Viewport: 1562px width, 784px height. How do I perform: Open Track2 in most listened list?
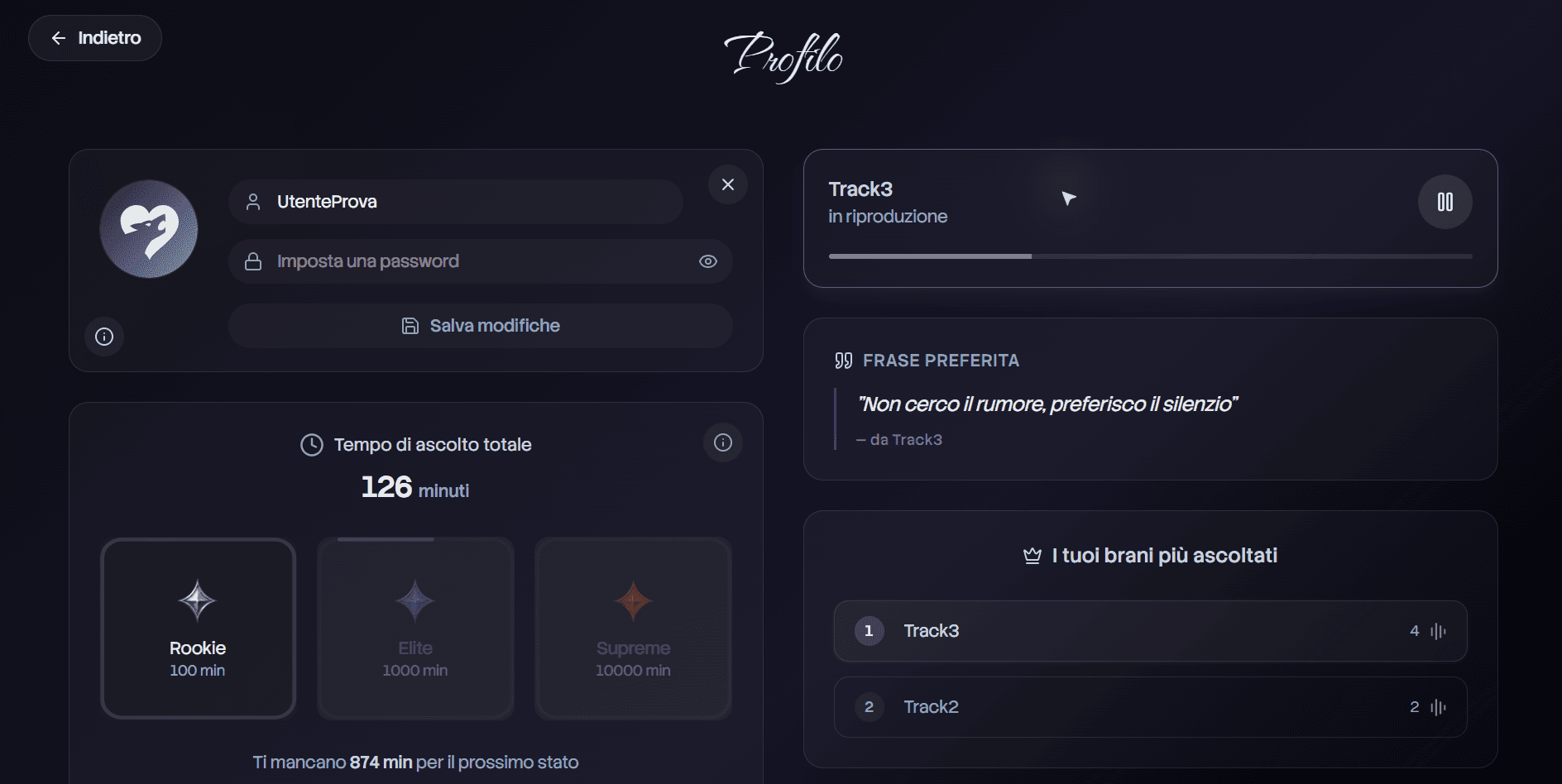931,707
